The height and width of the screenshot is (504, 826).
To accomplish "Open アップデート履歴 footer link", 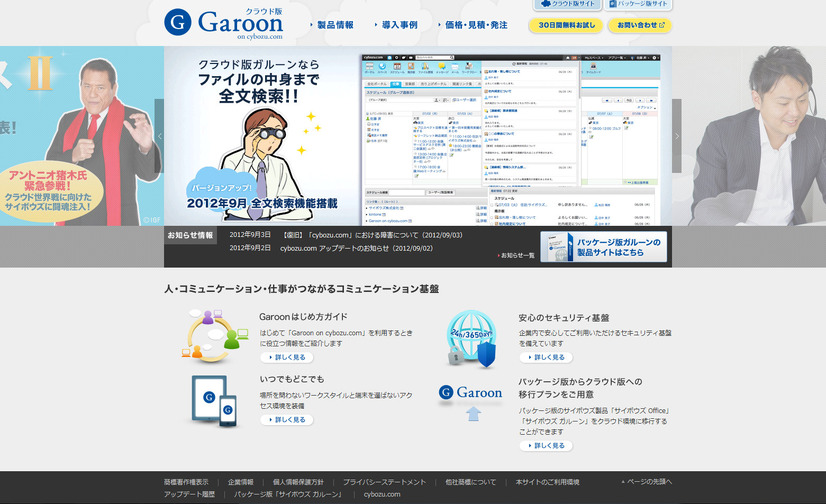I will (x=189, y=495).
